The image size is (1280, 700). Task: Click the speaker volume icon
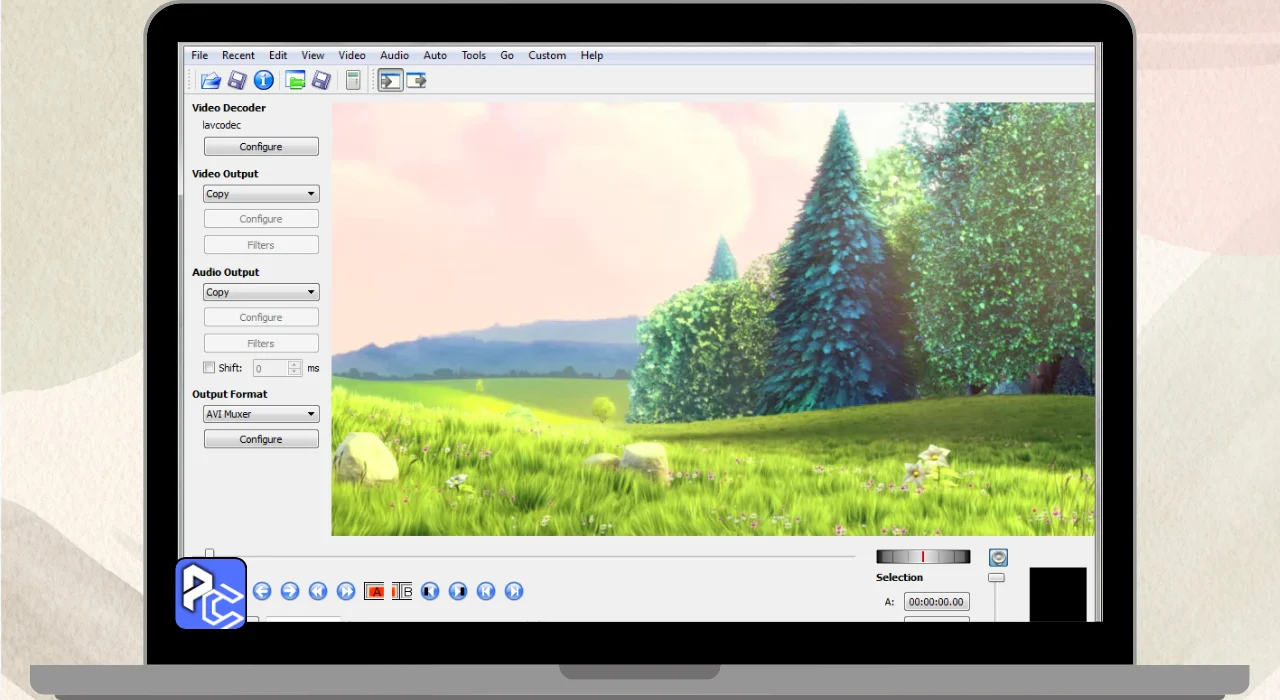click(x=998, y=557)
